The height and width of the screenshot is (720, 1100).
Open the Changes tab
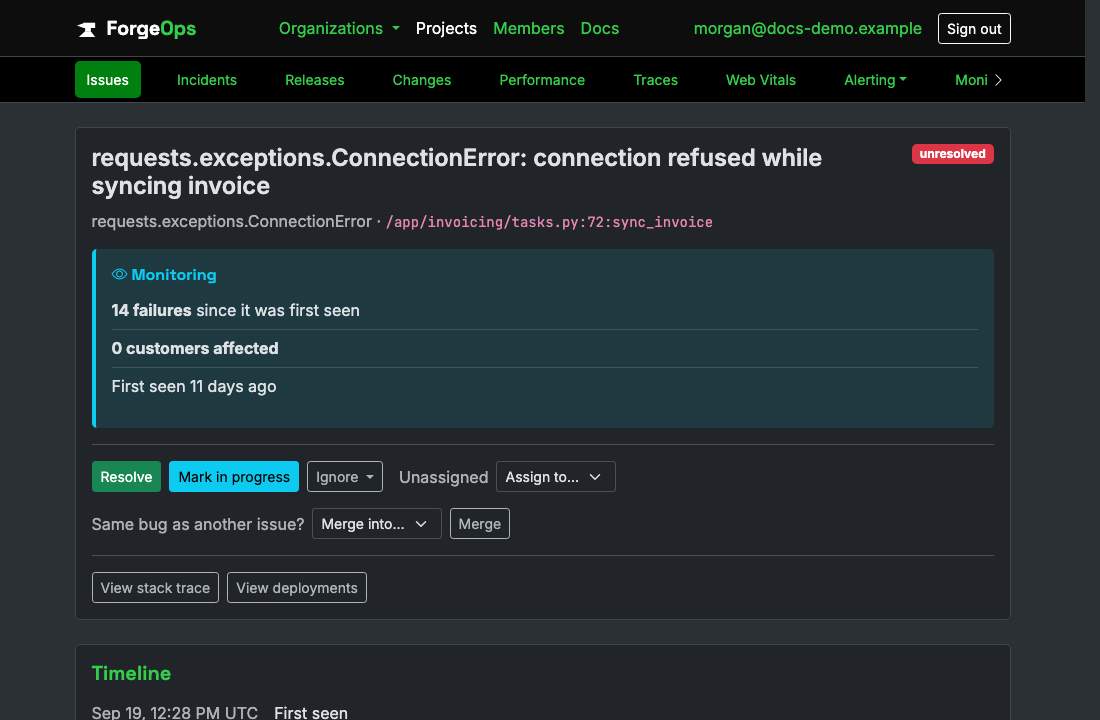[422, 80]
